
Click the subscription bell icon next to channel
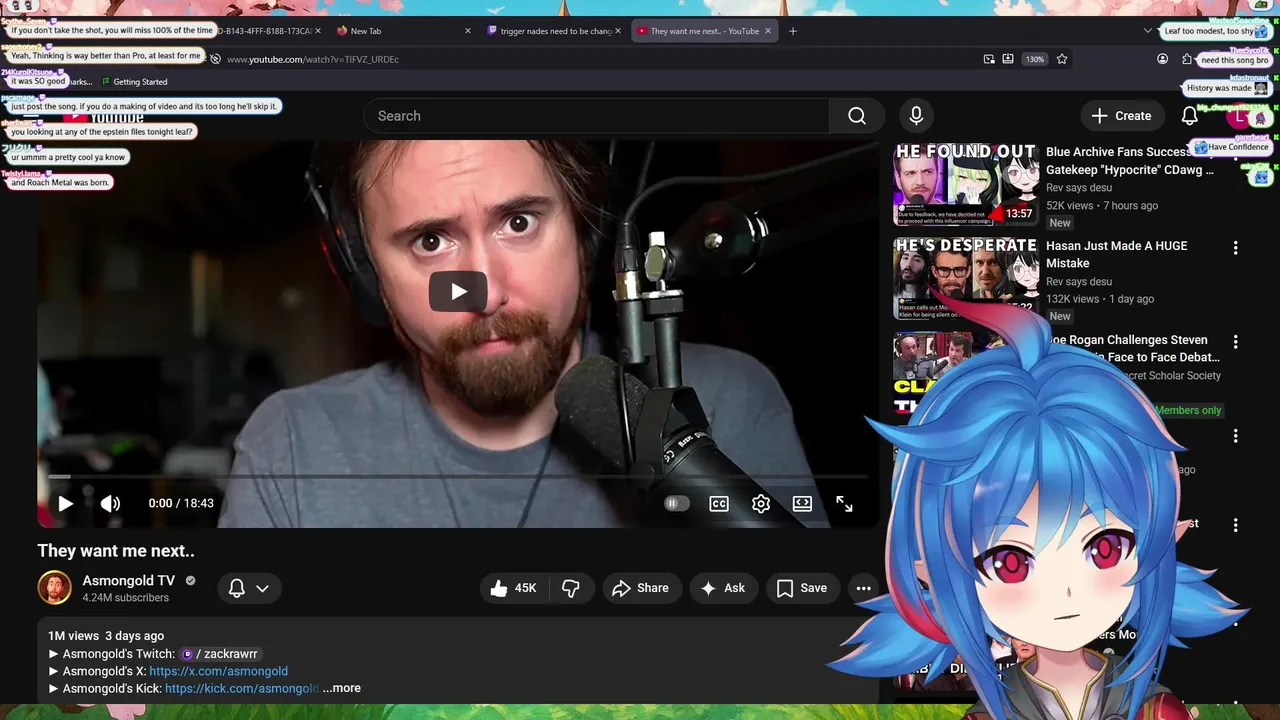tap(237, 588)
